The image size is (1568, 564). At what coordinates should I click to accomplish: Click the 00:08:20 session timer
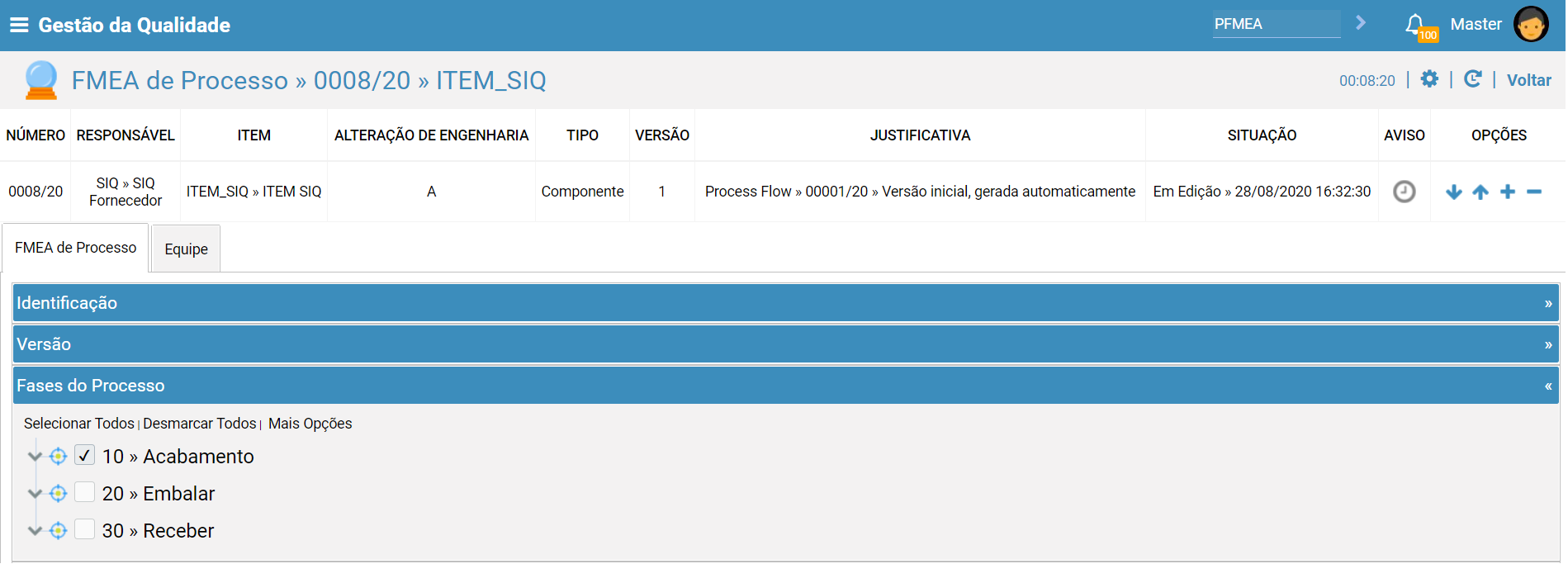coord(1367,81)
